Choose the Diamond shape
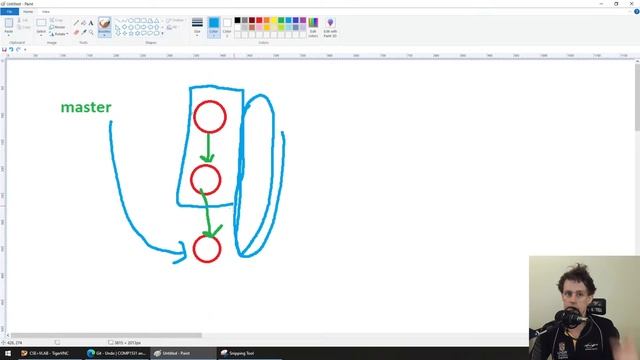Screen dimensions: 640x360 tap(124, 27)
